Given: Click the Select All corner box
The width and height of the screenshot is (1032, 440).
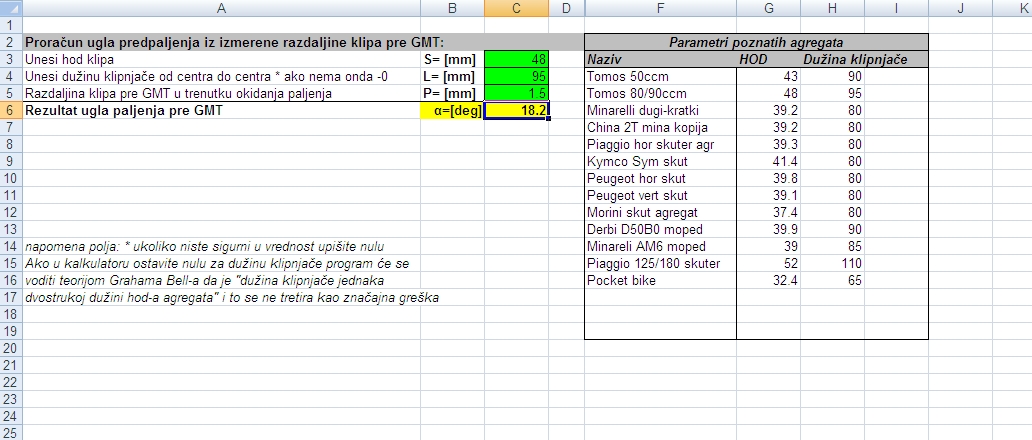Looking at the screenshot, I should click(x=9, y=8).
